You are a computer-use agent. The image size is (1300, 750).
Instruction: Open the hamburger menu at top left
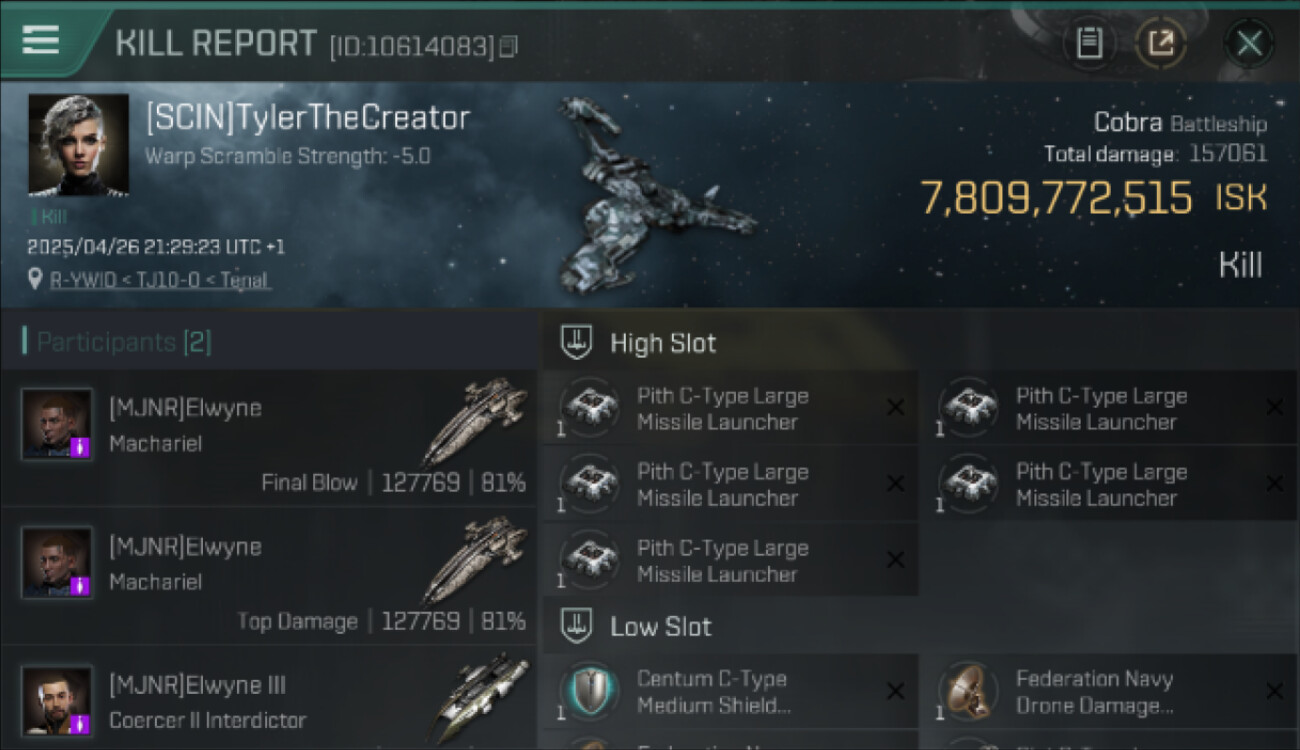click(x=40, y=40)
